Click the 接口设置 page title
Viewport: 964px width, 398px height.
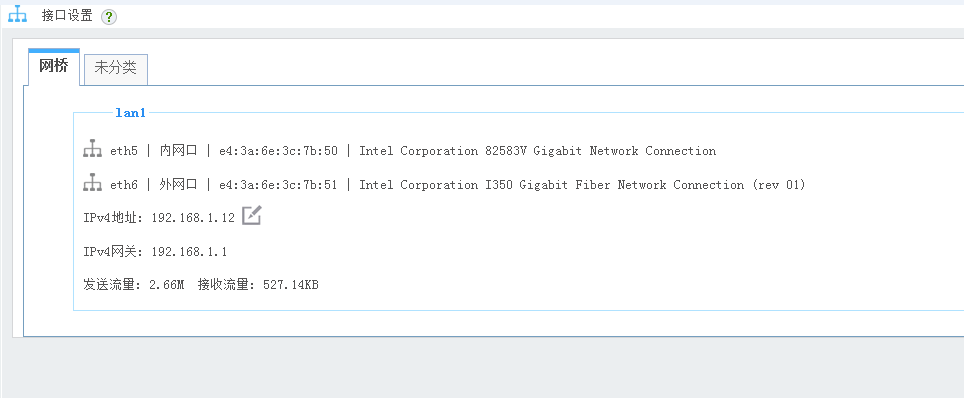67,16
